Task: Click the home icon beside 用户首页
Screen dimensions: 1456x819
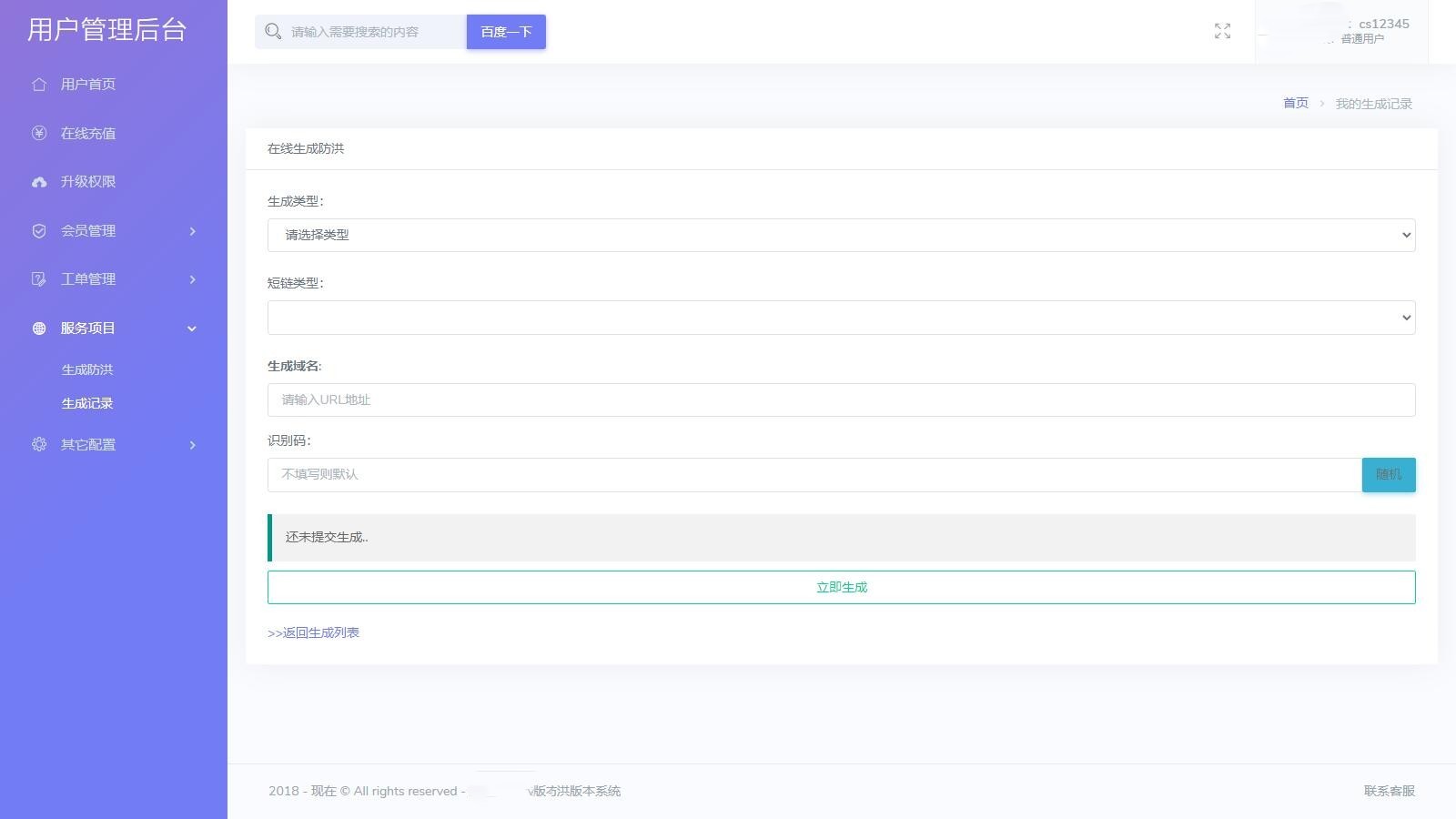Action: tap(39, 85)
